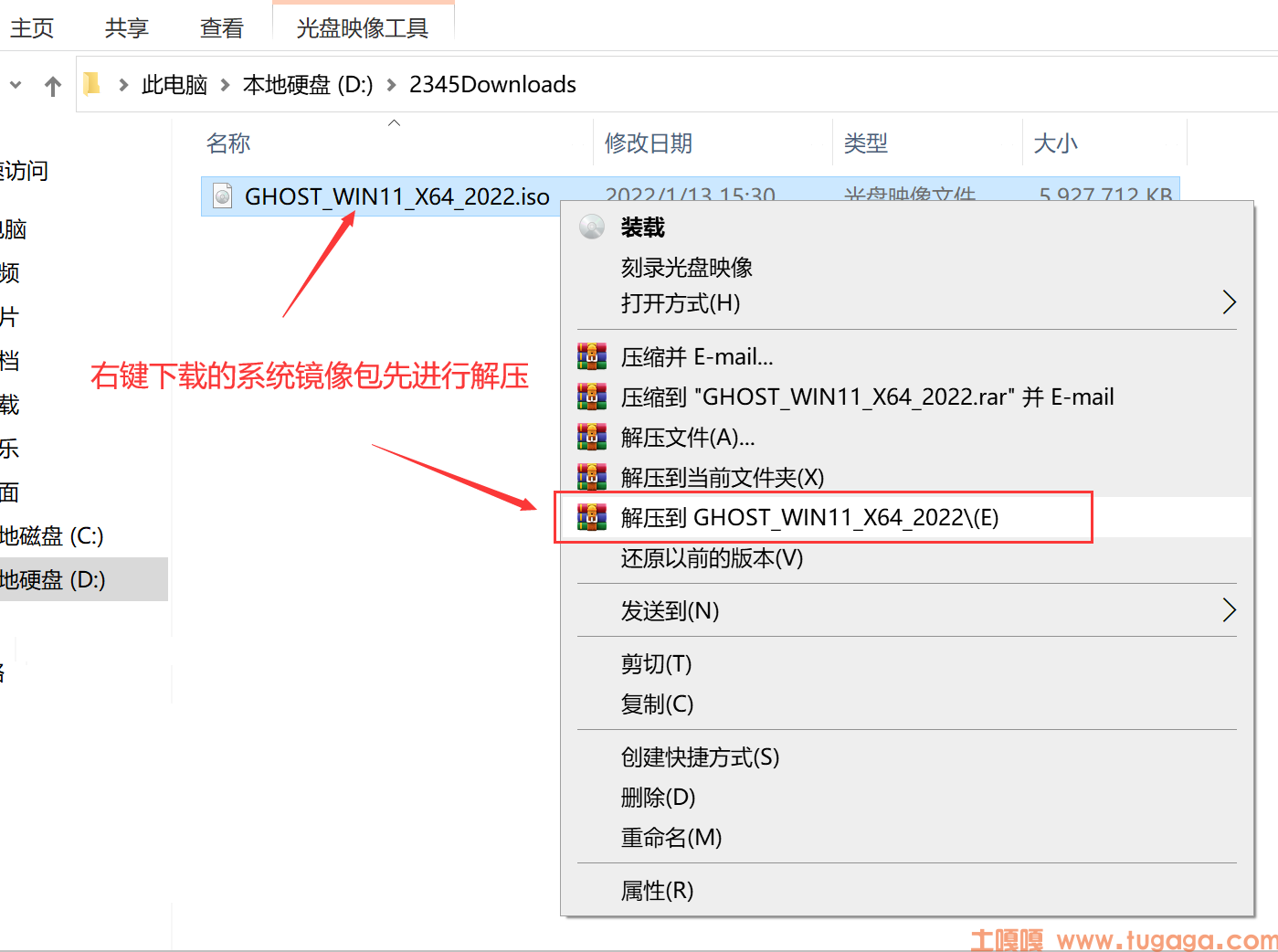Click WinRAR icon beside 解压到当前文件夹(X)
This screenshot has height=952, width=1278.
tap(592, 477)
